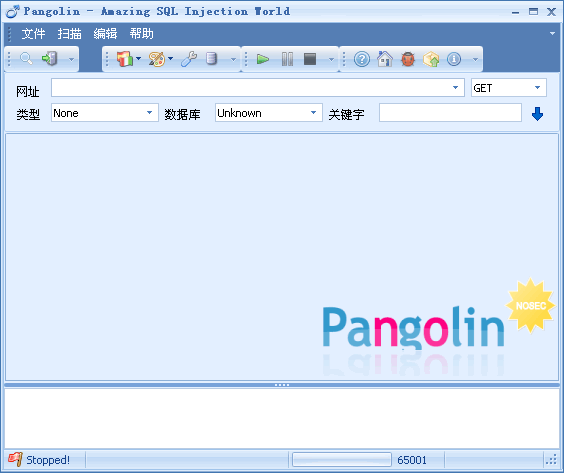Screen dimensions: 564x473
Task: Expand the 网址 URL history dropdown
Action: tap(455, 87)
